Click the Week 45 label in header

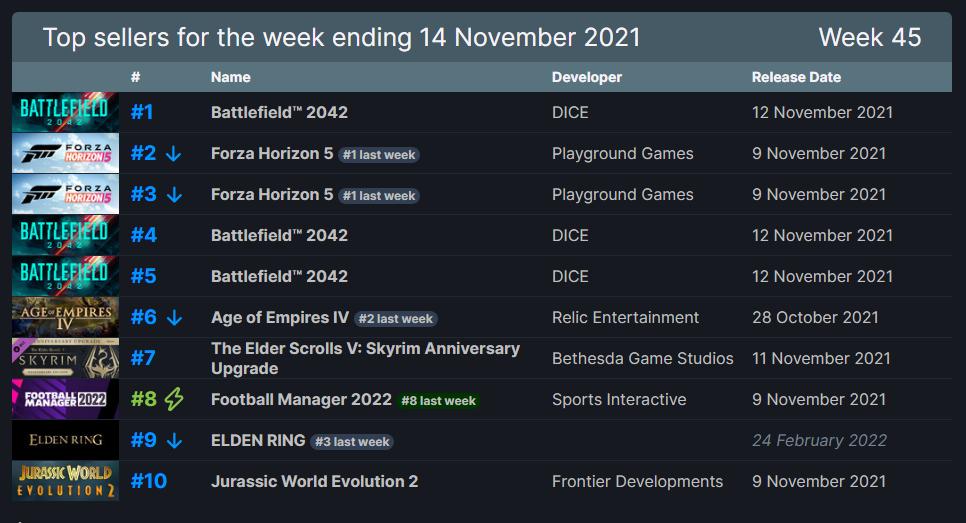pyautogui.click(x=869, y=38)
